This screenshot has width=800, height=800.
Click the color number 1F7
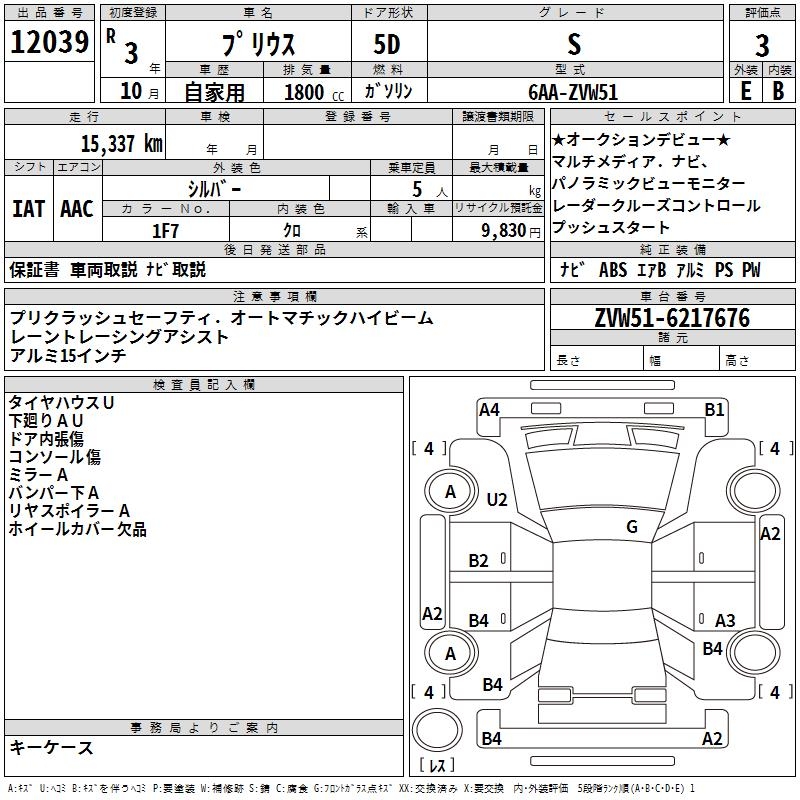point(165,231)
